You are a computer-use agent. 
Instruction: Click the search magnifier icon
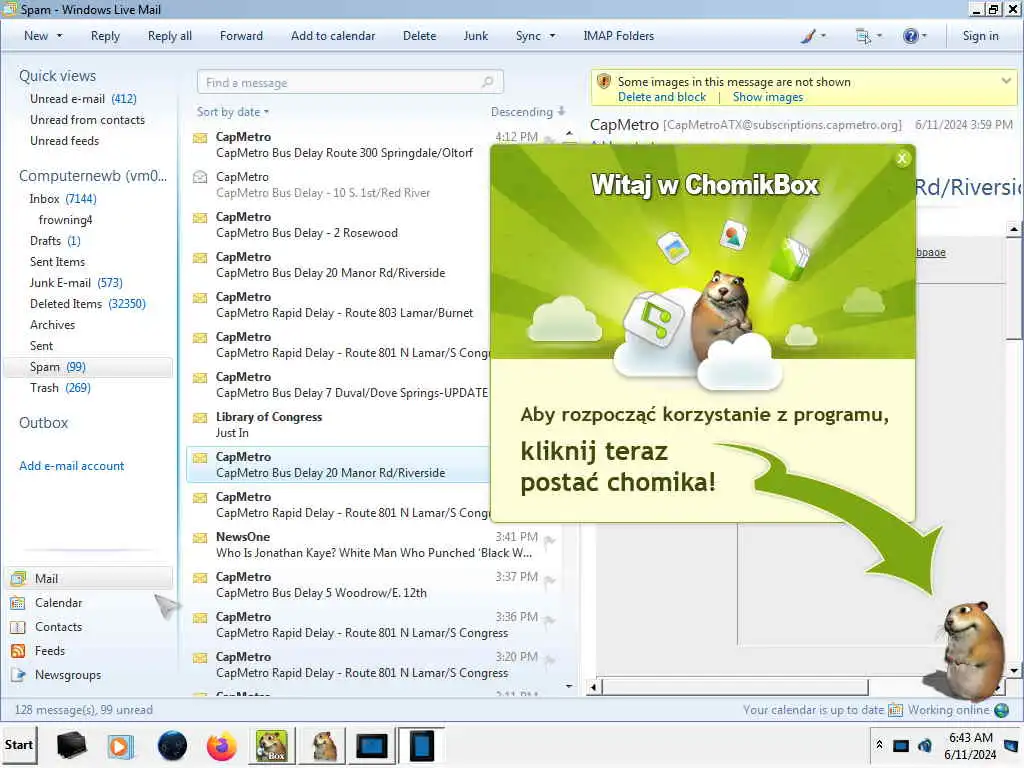pos(487,82)
